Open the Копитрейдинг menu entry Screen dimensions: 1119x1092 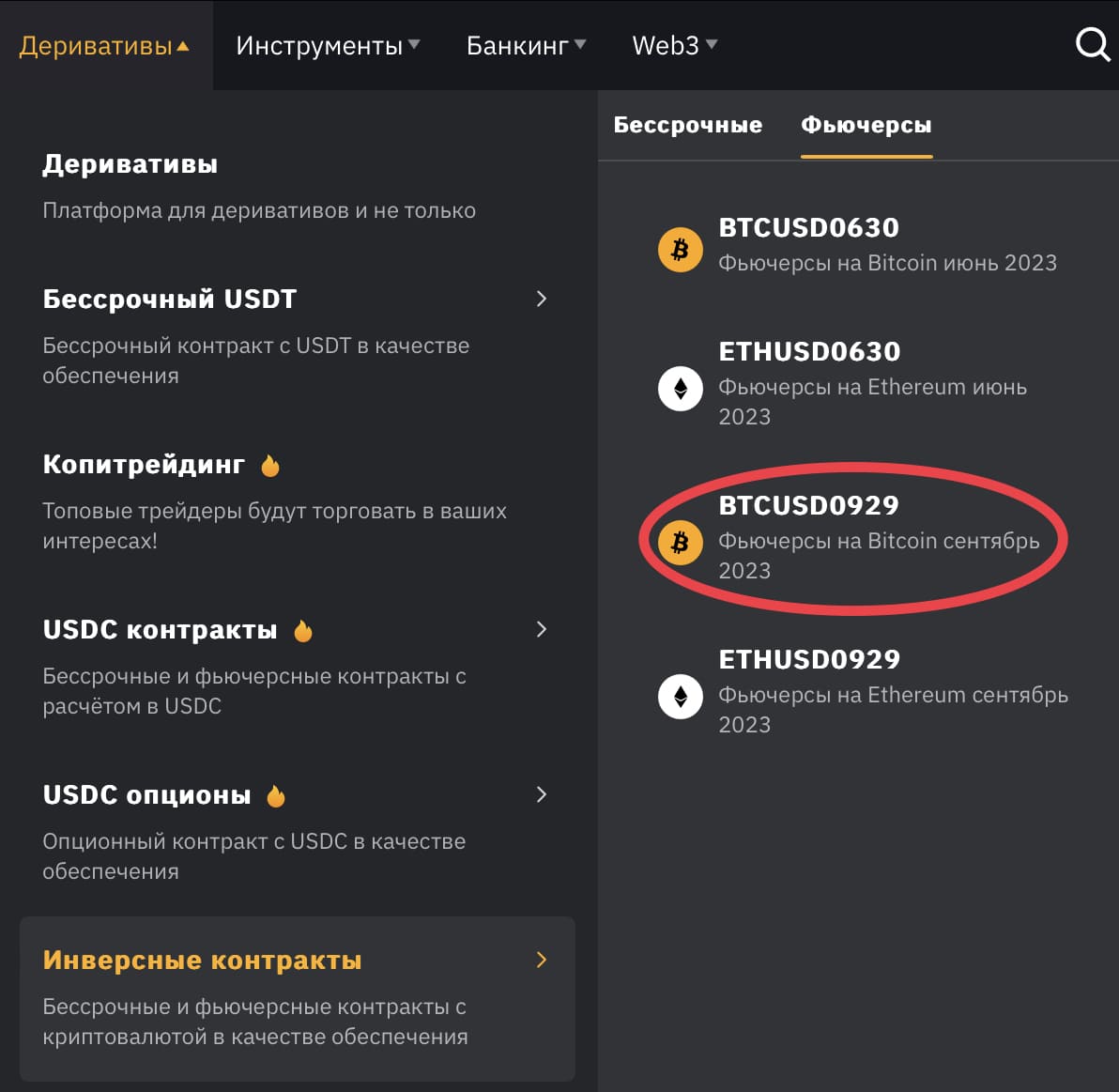144,465
